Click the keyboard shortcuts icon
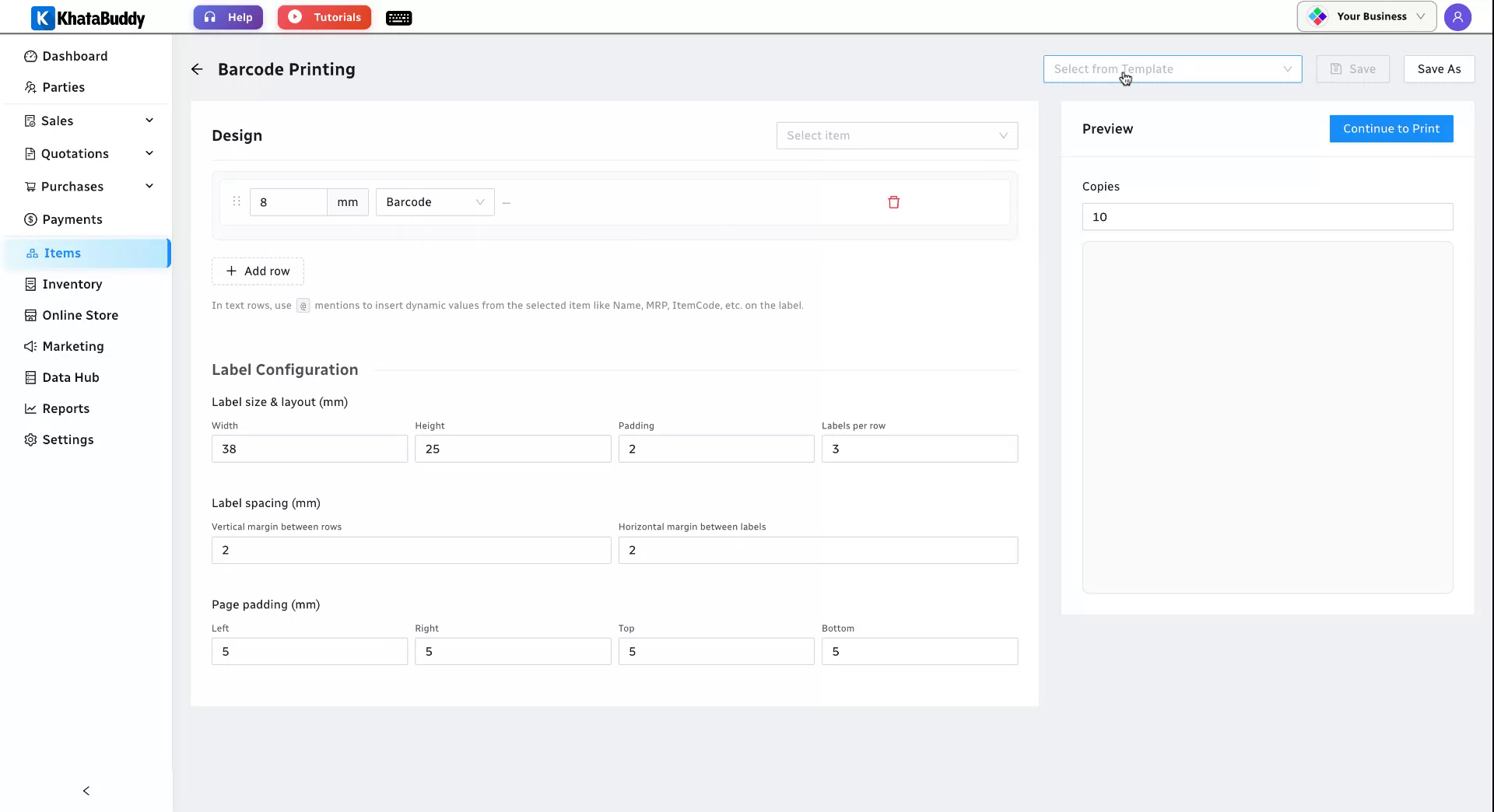The image size is (1494, 812). [398, 18]
